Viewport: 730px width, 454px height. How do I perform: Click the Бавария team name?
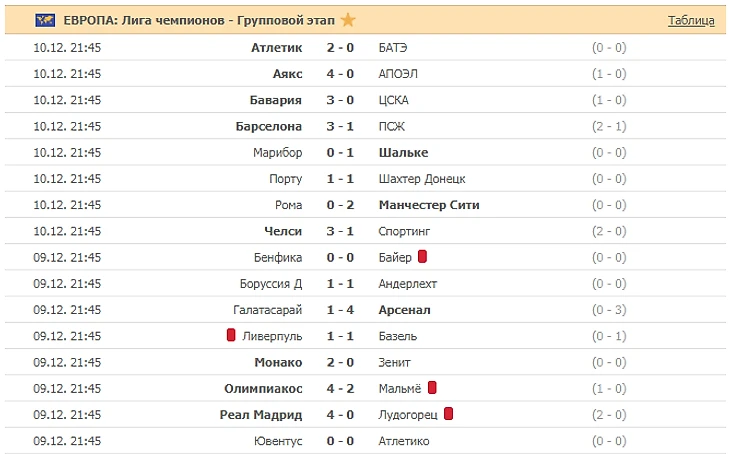coord(276,100)
